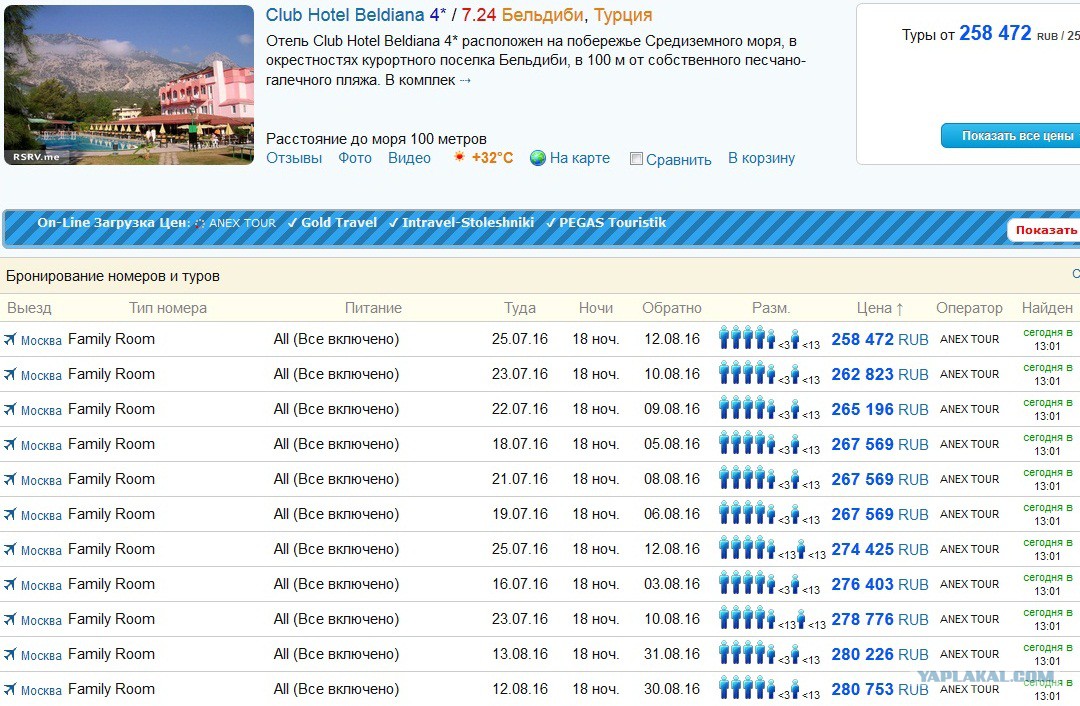Image resolution: width=1080 pixels, height=706 pixels.
Task: Click the globe map icon
Action: [x=537, y=158]
